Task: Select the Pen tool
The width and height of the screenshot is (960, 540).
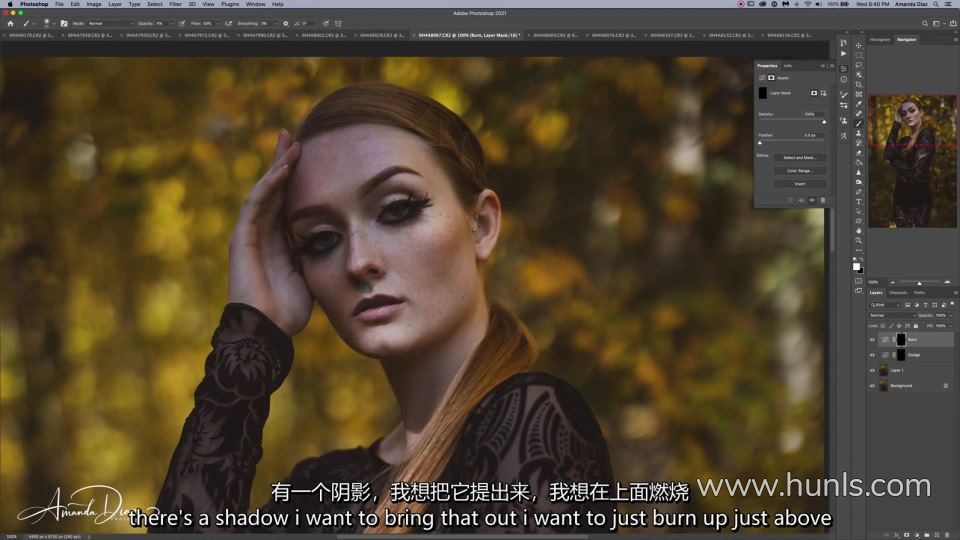Action: [859, 192]
